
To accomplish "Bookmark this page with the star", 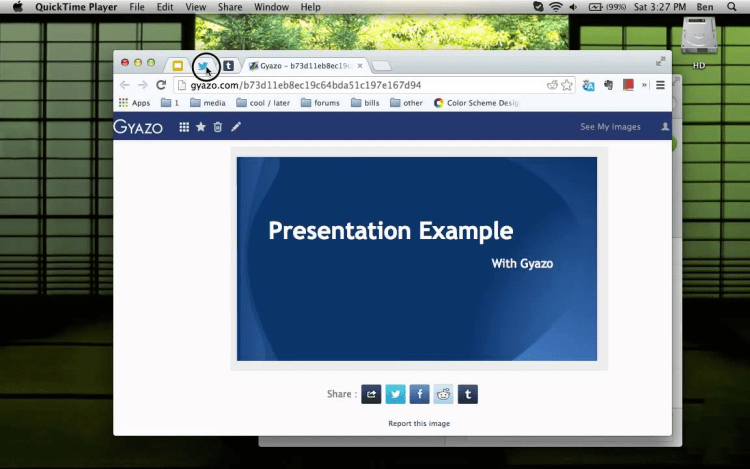I will [567, 85].
